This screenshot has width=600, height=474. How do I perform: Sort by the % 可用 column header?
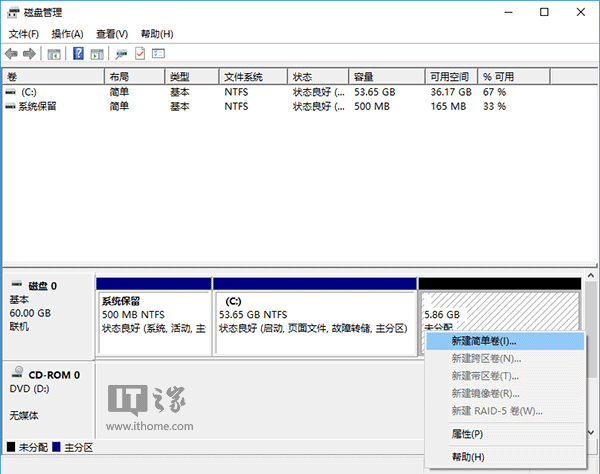514,77
